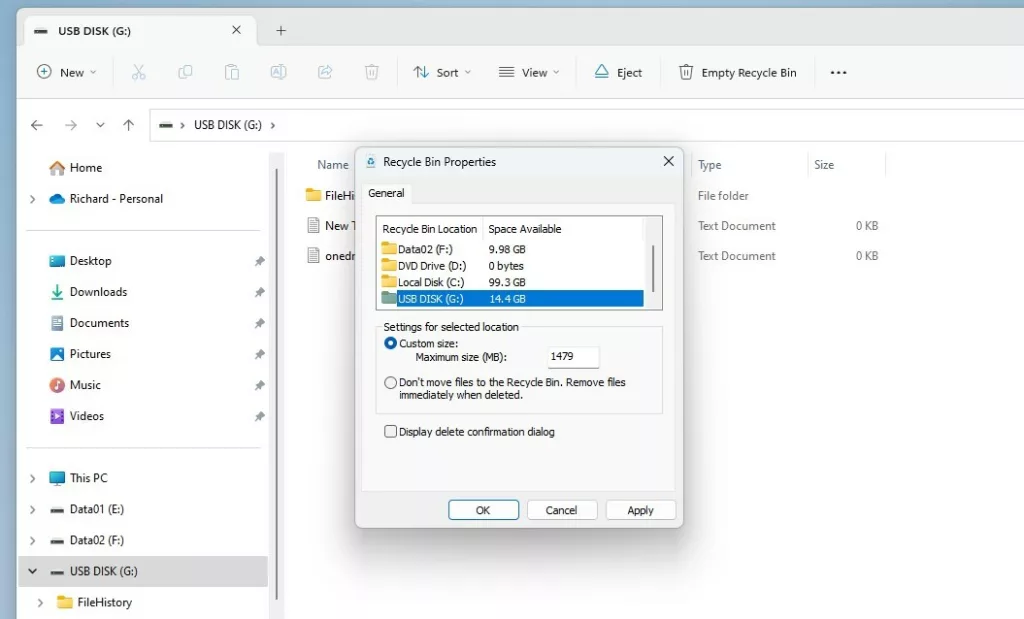
Task: Click the Recycle Bin Properties title icon
Action: [371, 162]
